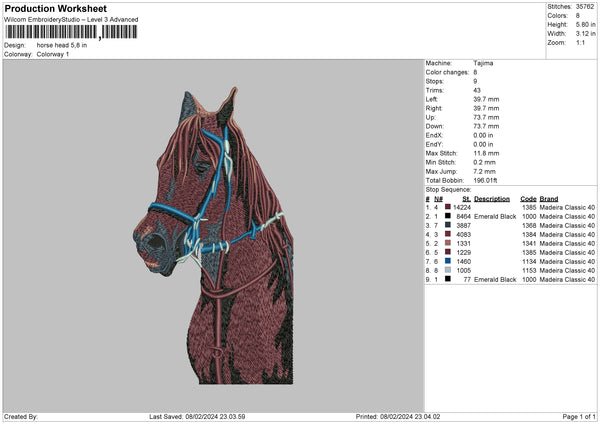This screenshot has width=600, height=424.
Task: Click the color swatch for stop 4
Action: pos(448,234)
